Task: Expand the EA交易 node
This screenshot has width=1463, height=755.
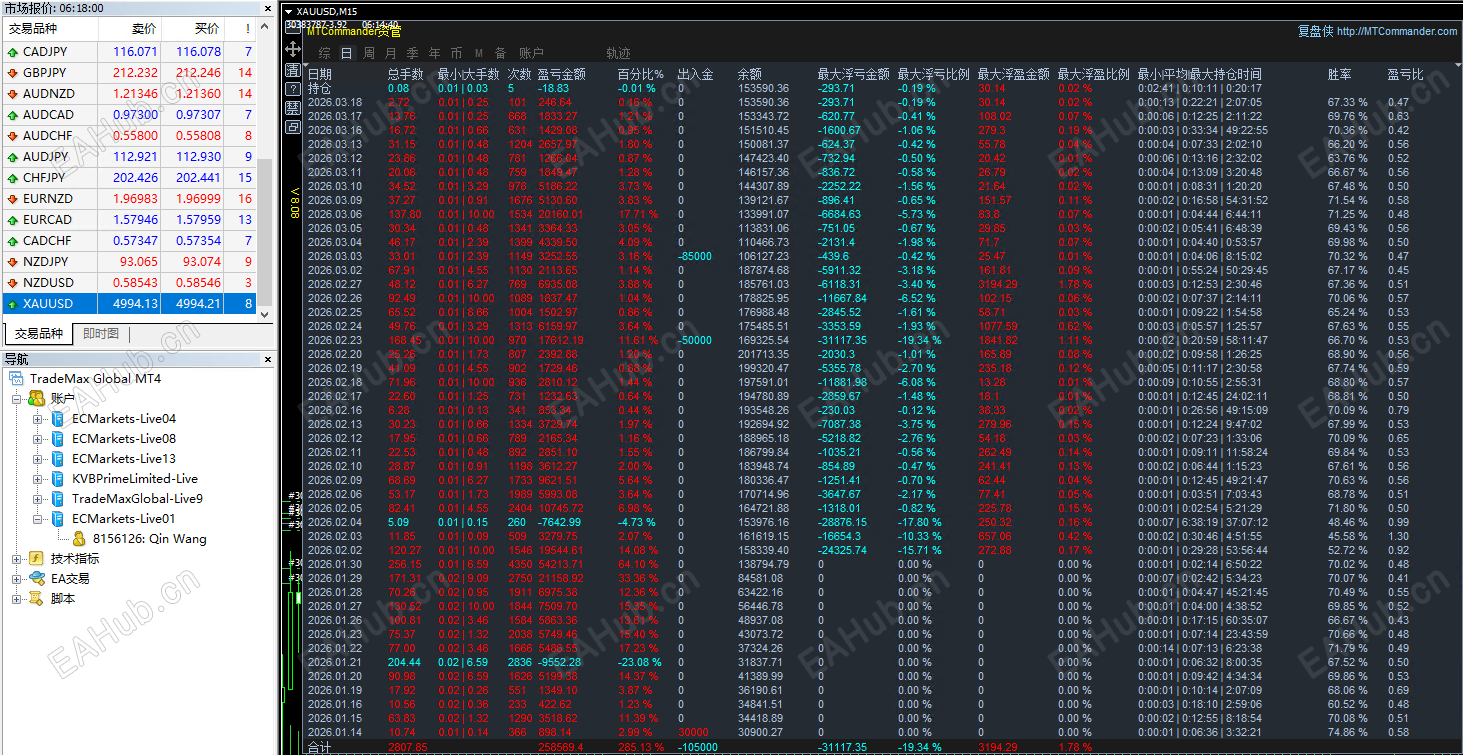Action: pos(17,579)
